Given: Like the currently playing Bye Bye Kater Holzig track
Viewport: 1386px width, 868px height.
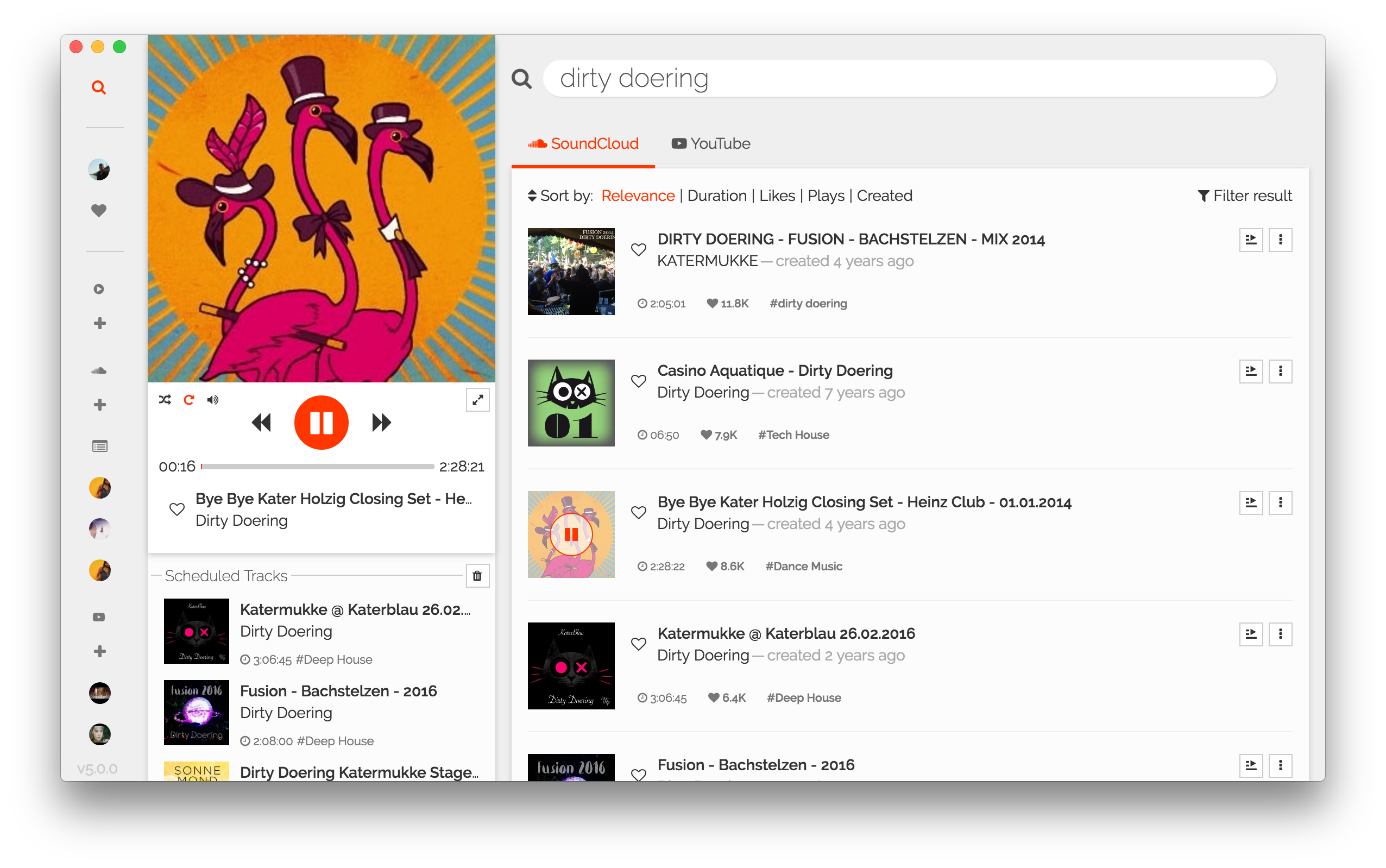Looking at the screenshot, I should pos(177,508).
